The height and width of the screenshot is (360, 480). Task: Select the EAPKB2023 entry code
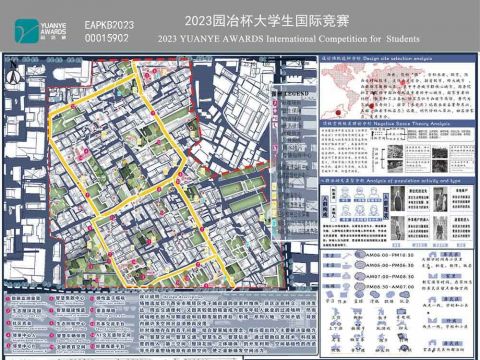coord(109,25)
